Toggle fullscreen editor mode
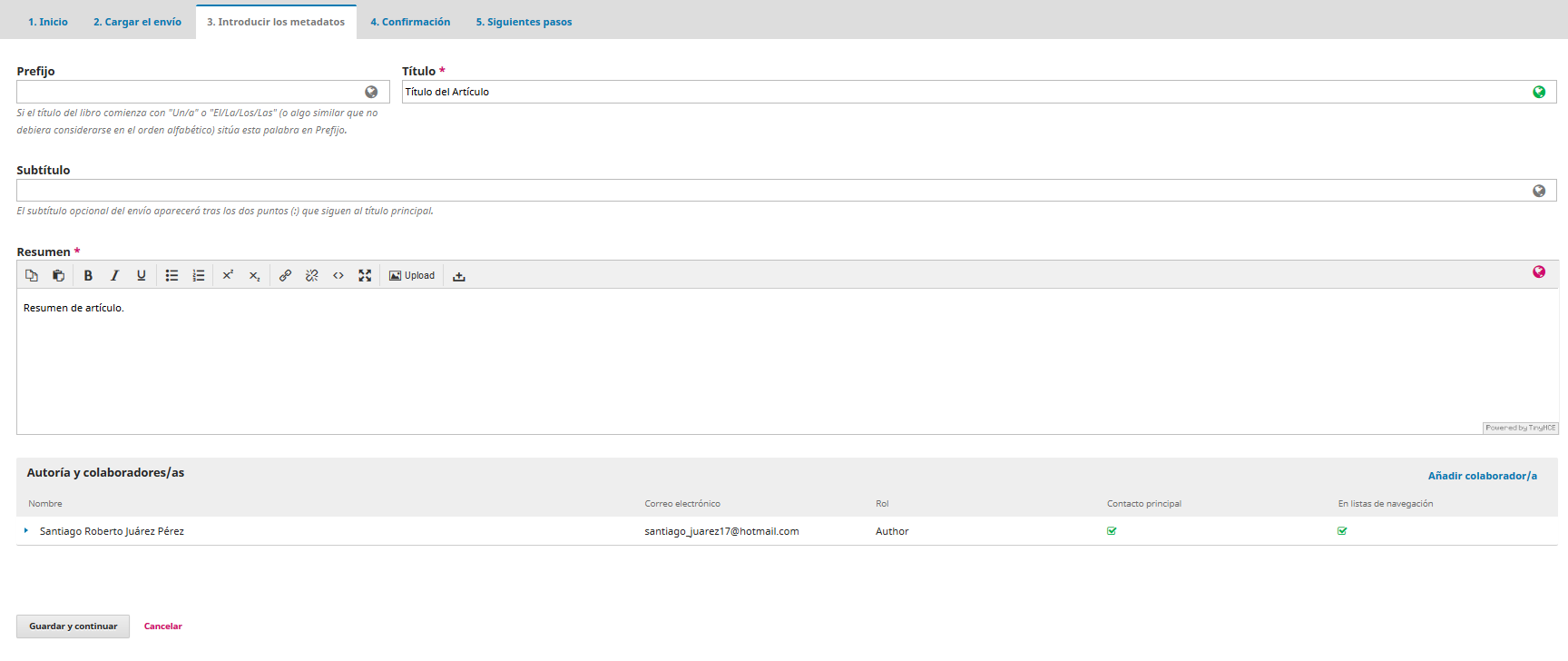1568x661 pixels. [x=365, y=276]
